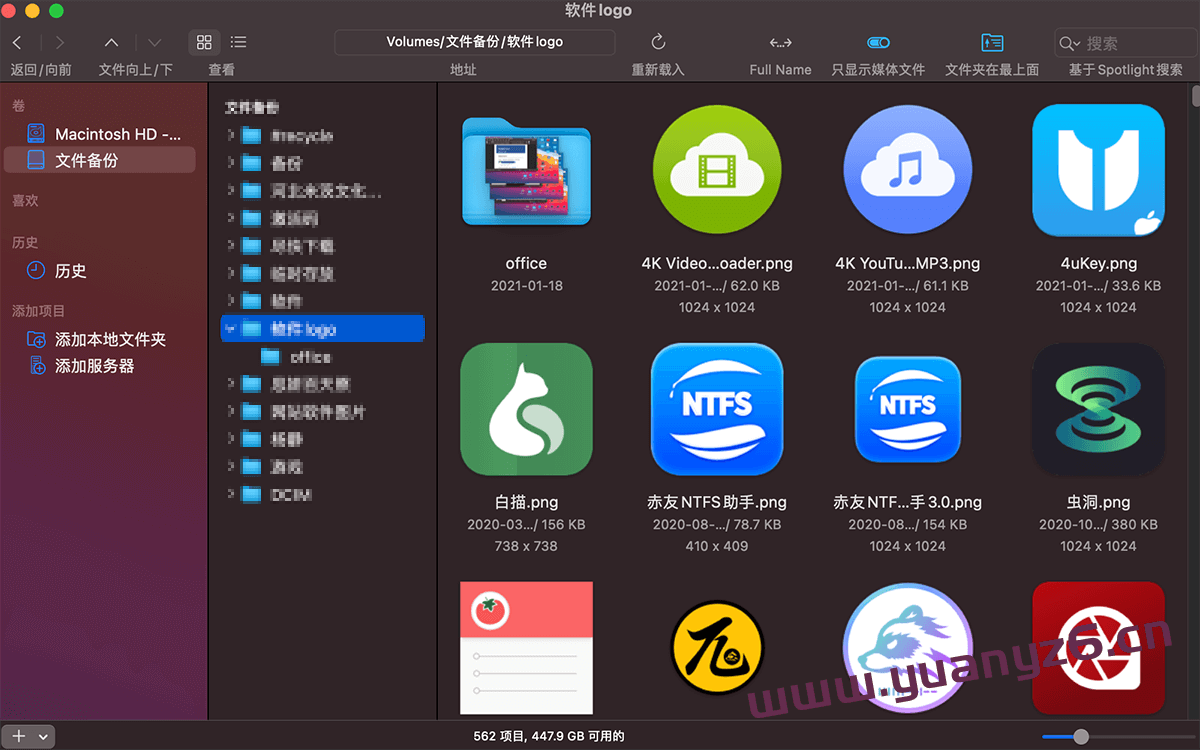This screenshot has width=1200, height=750.
Task: Toggle the Full Name display option
Action: [780, 42]
